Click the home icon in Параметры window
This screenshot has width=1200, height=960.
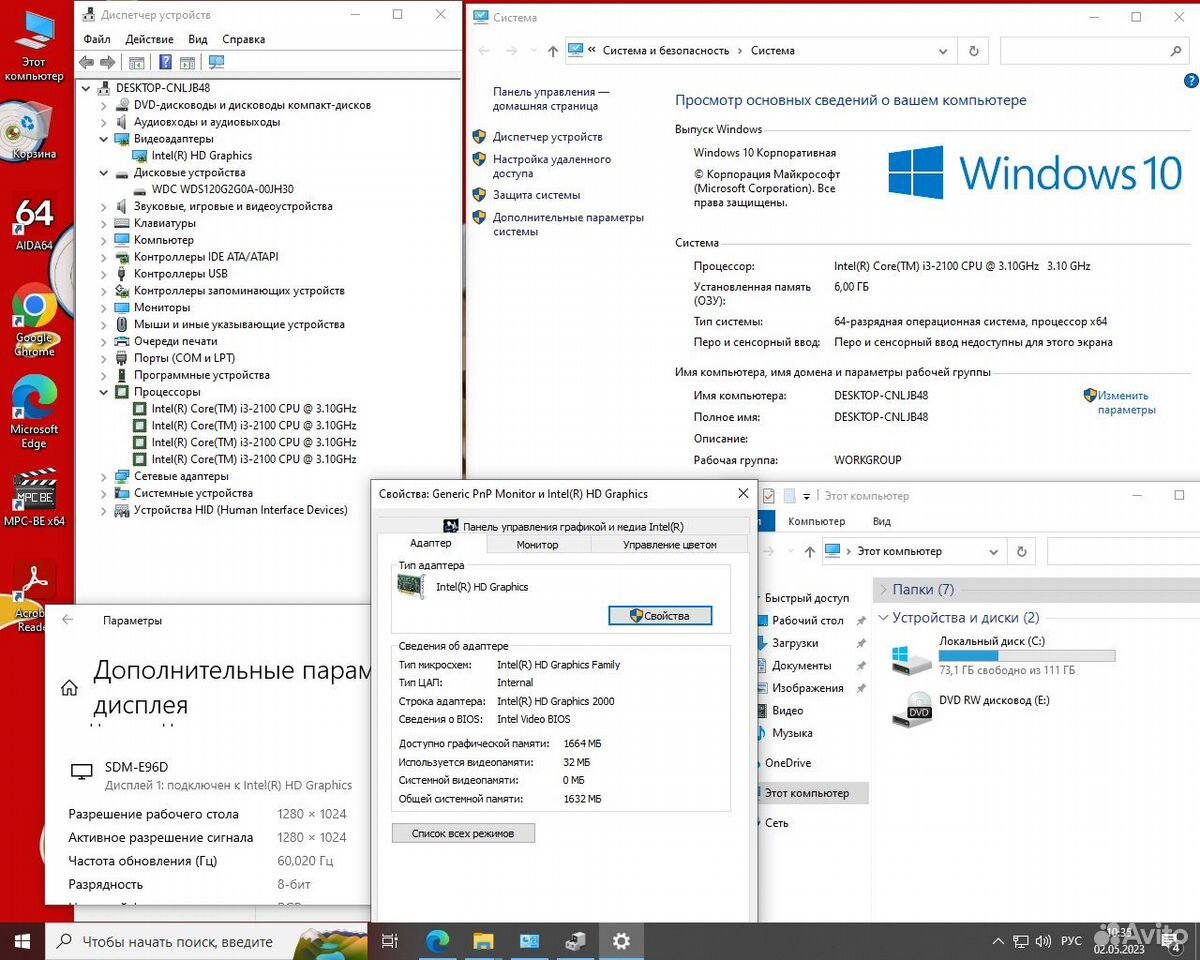(x=69, y=688)
